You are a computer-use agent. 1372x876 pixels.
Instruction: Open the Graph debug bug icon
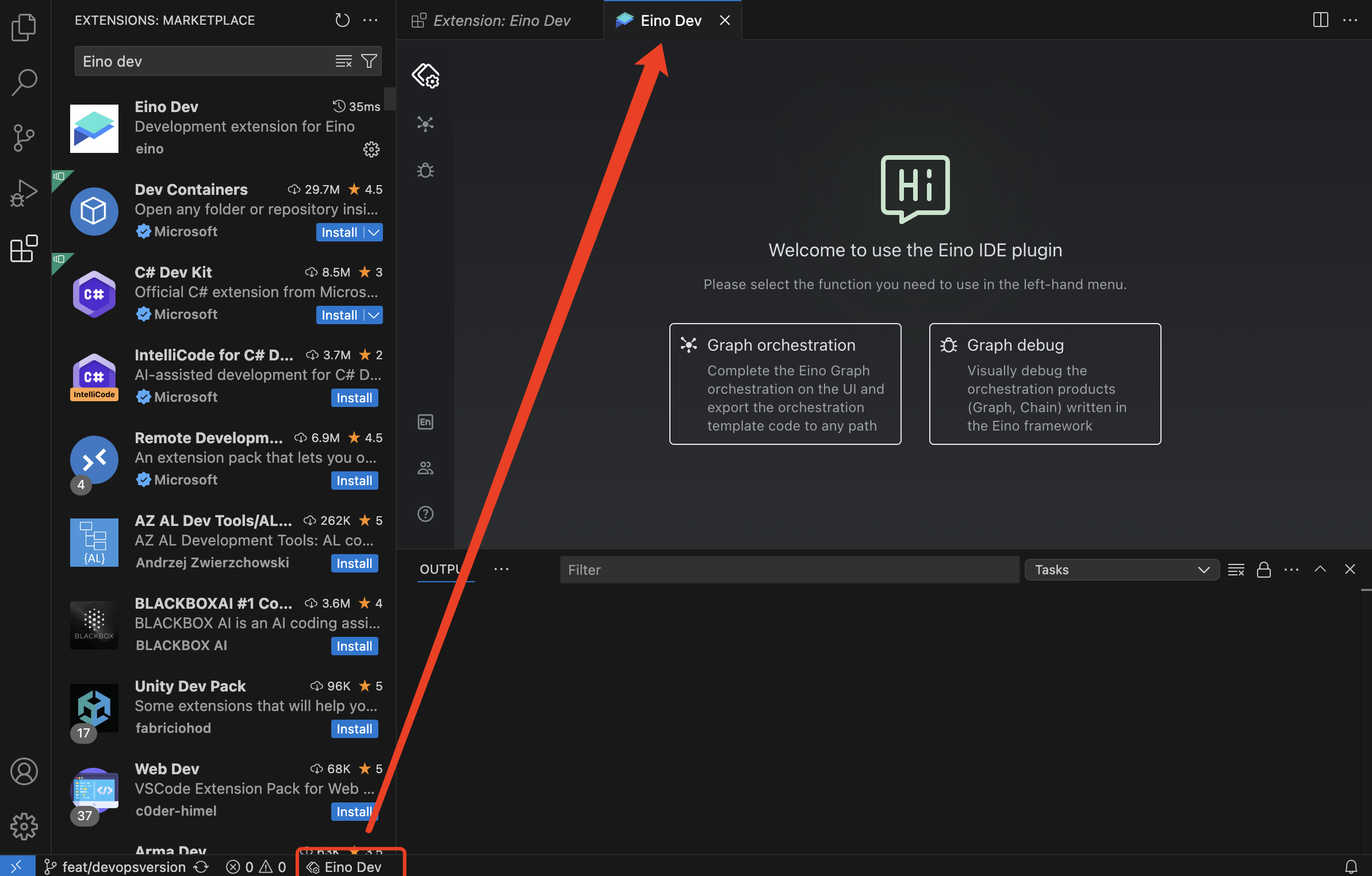425,170
